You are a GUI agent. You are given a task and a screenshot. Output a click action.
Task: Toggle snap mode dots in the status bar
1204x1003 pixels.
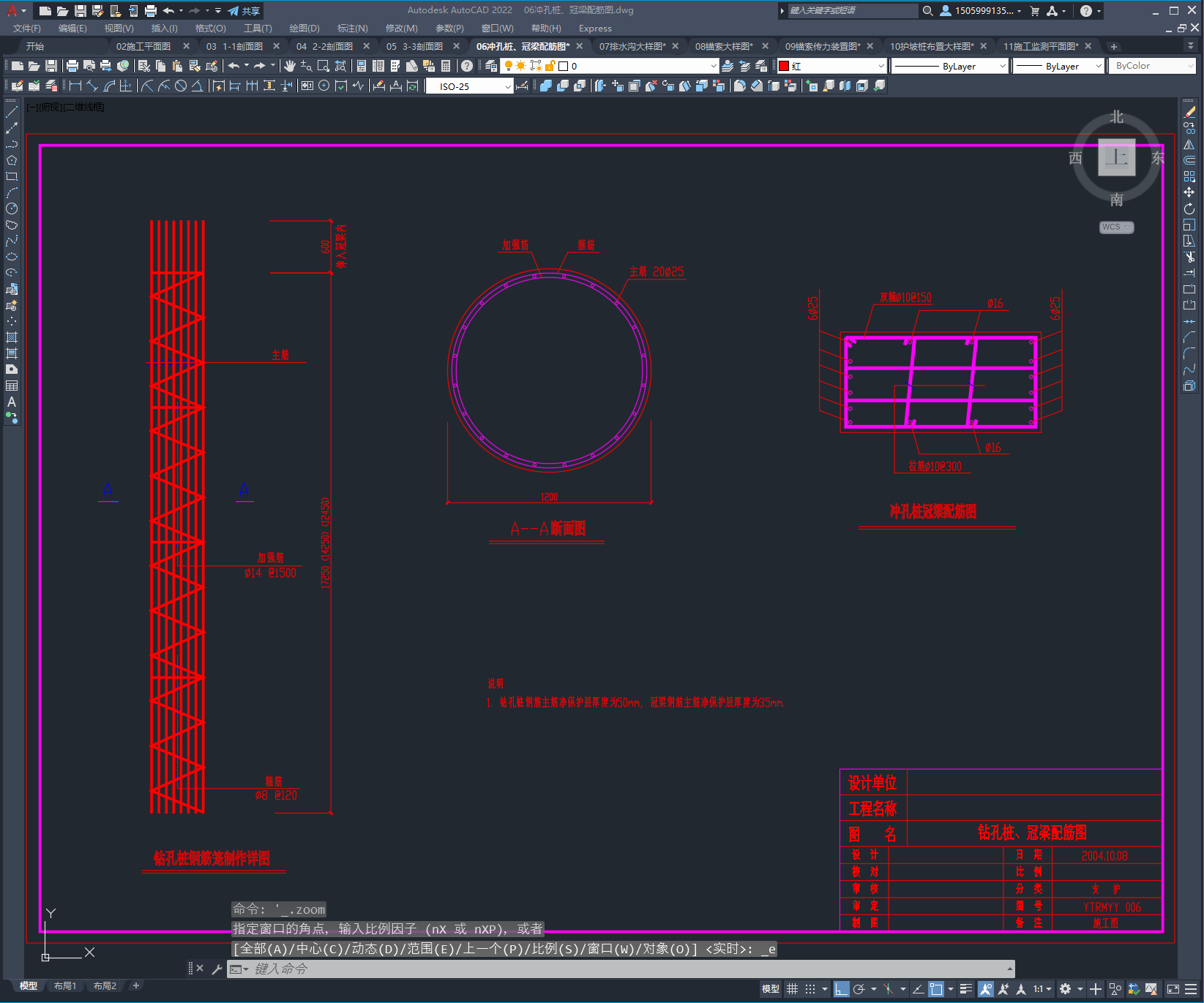tap(810, 989)
